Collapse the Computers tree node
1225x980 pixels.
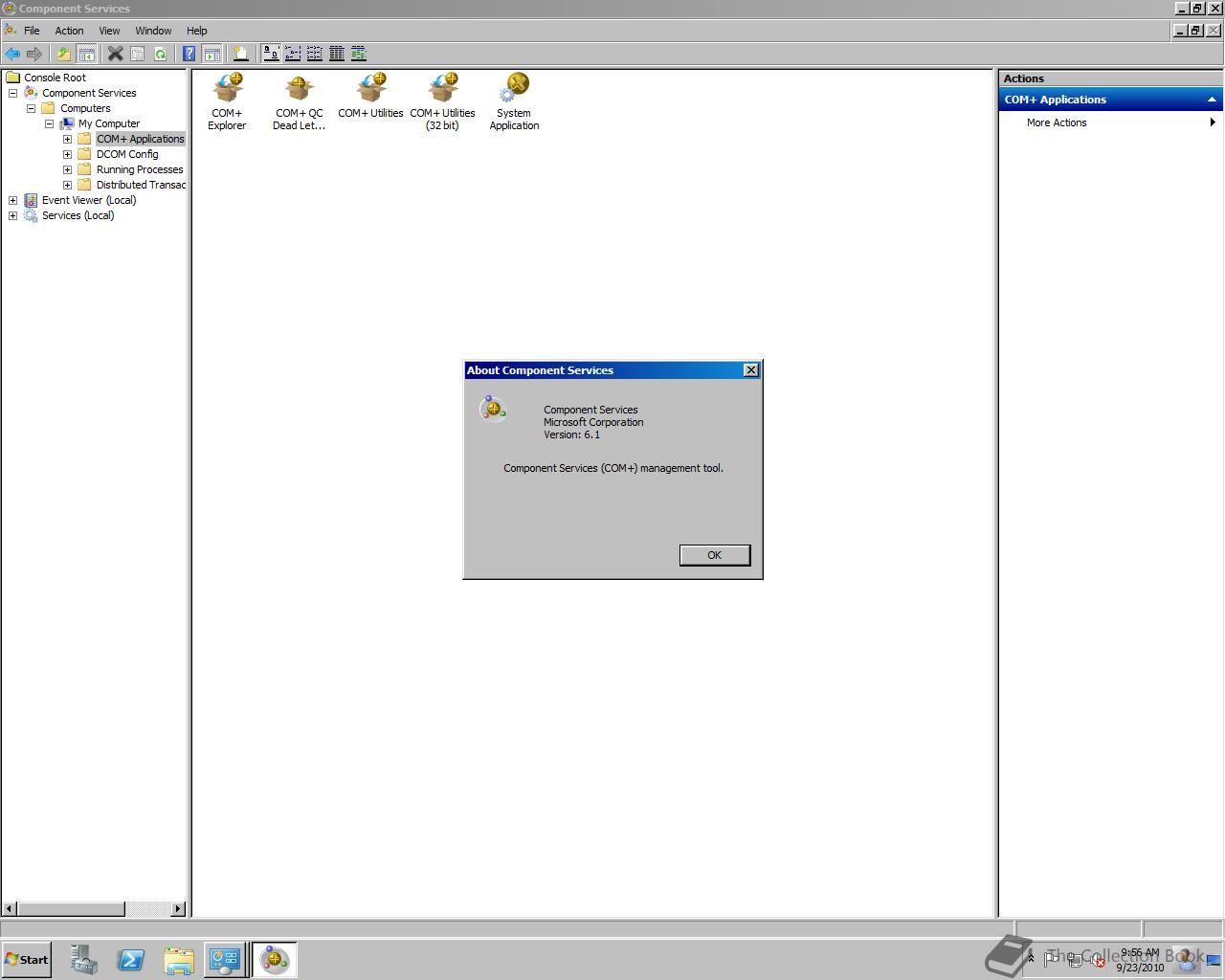[31, 108]
